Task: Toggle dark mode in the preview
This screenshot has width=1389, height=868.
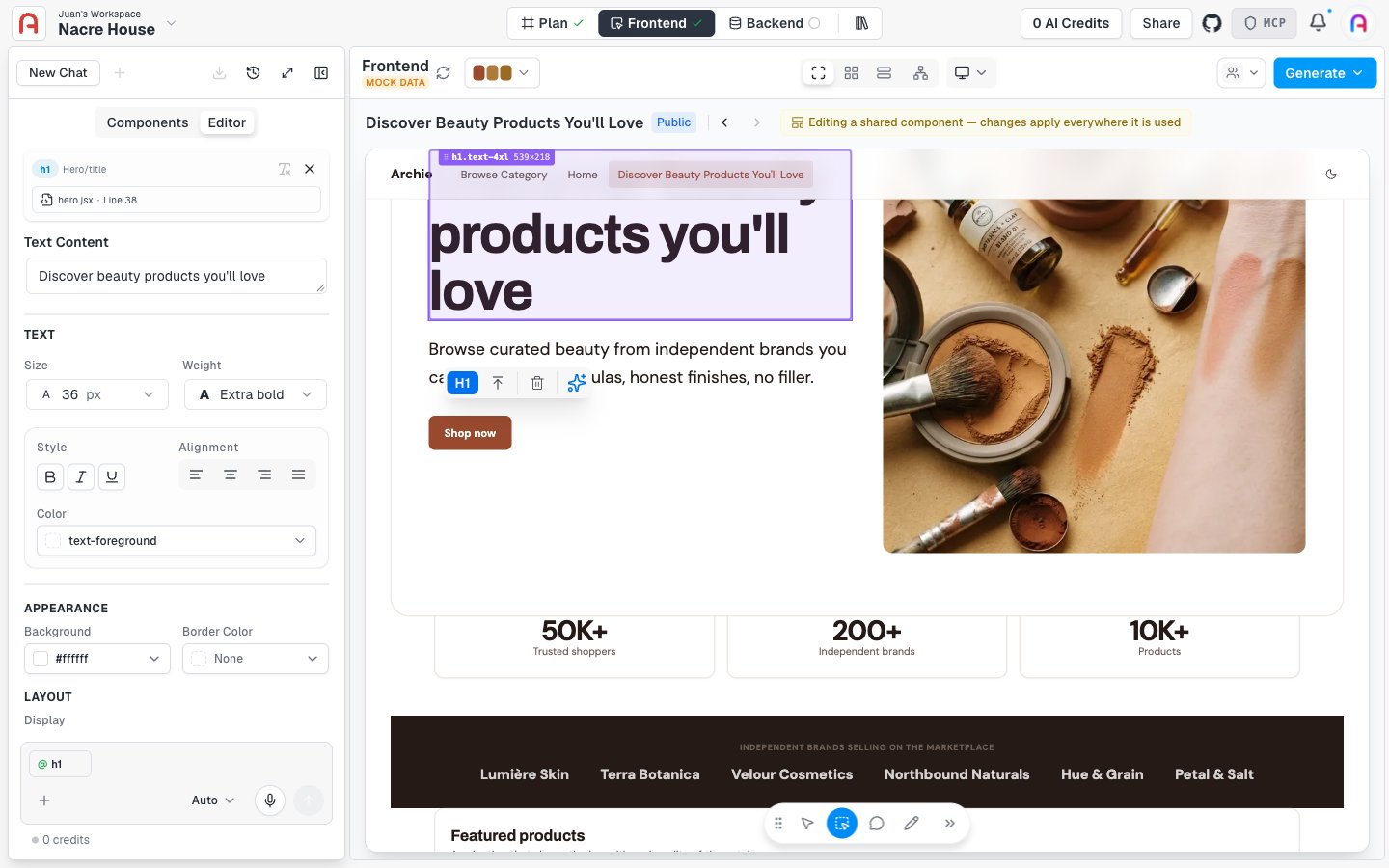Action: point(1331,175)
